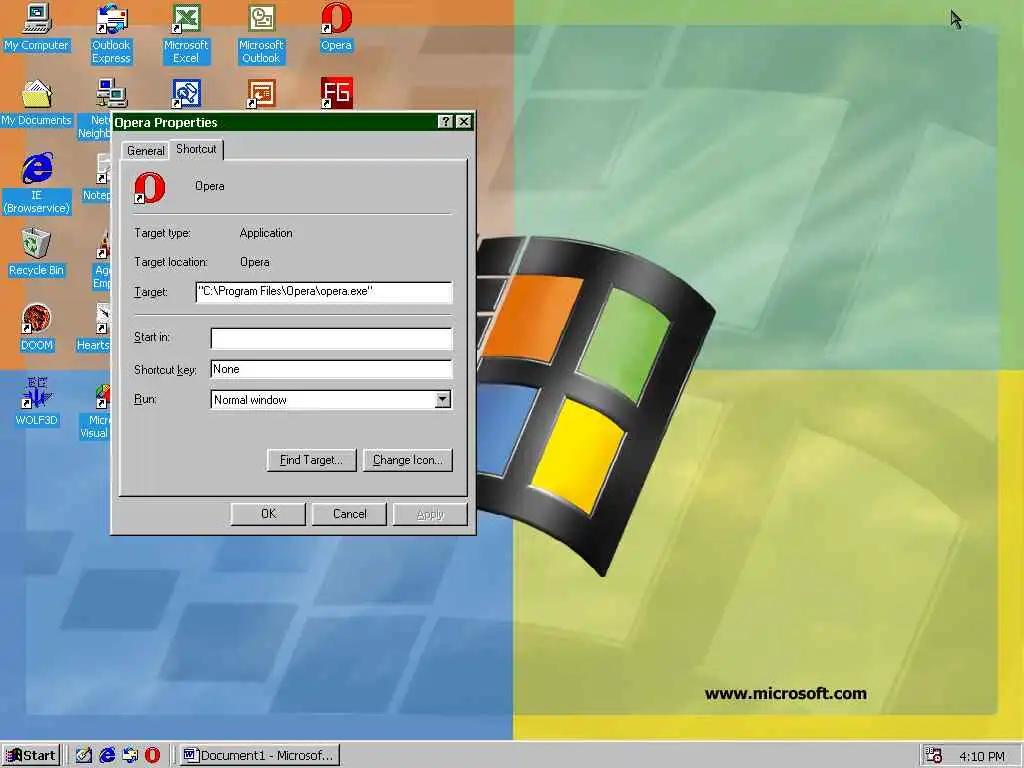
Task: Select the Shortcut tab
Action: pyautogui.click(x=196, y=149)
